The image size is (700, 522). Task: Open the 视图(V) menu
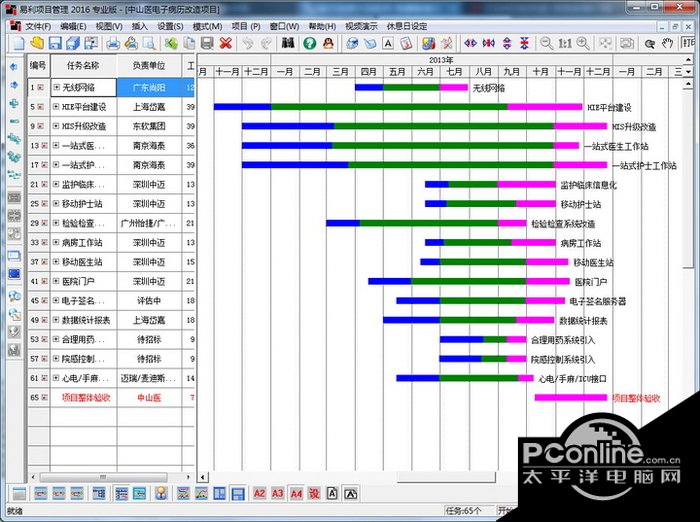pyautogui.click(x=109, y=26)
